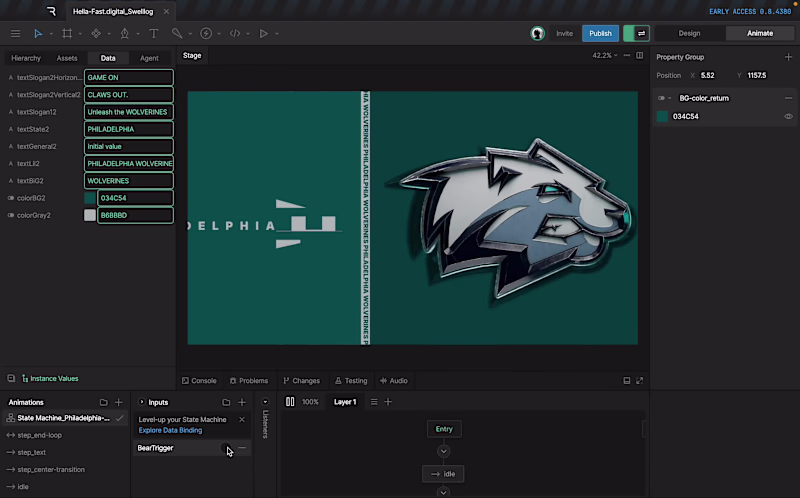Expand the bottom panel to fullscreen

click(x=639, y=381)
